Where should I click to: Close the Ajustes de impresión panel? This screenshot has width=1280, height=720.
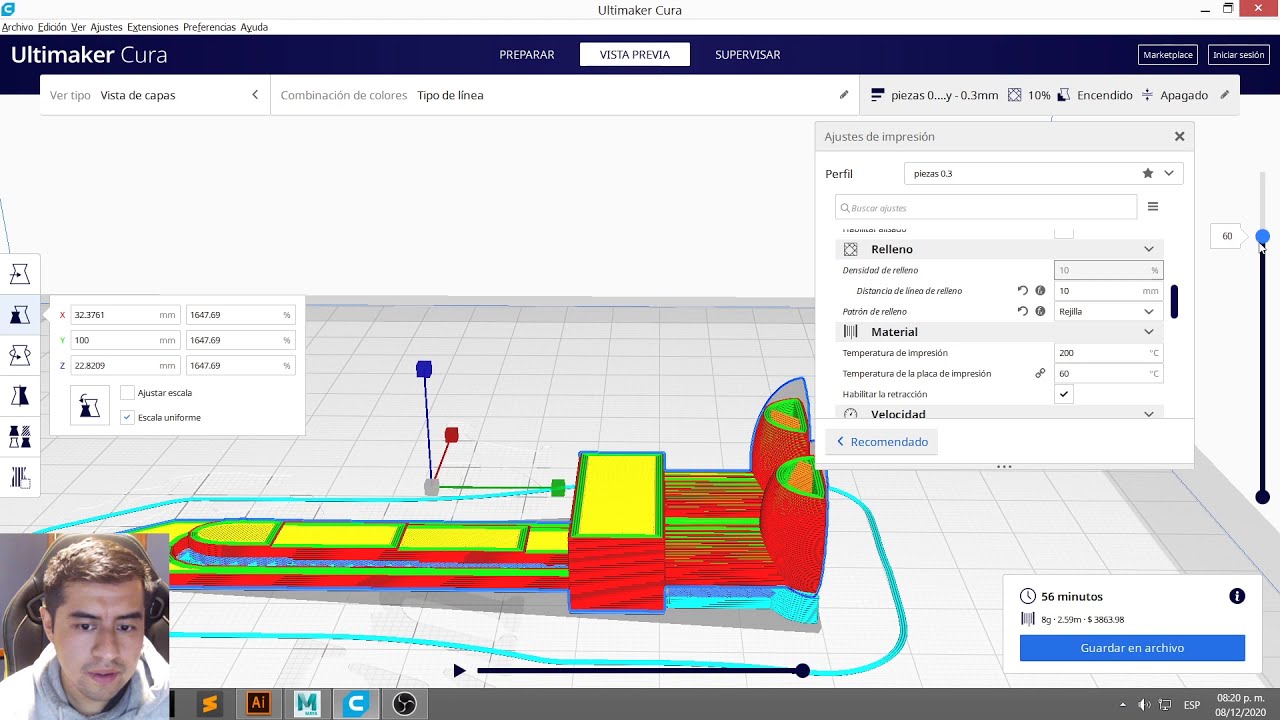1180,136
